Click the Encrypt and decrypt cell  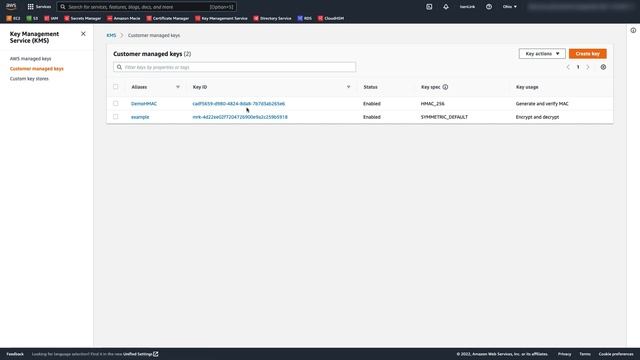coord(538,117)
